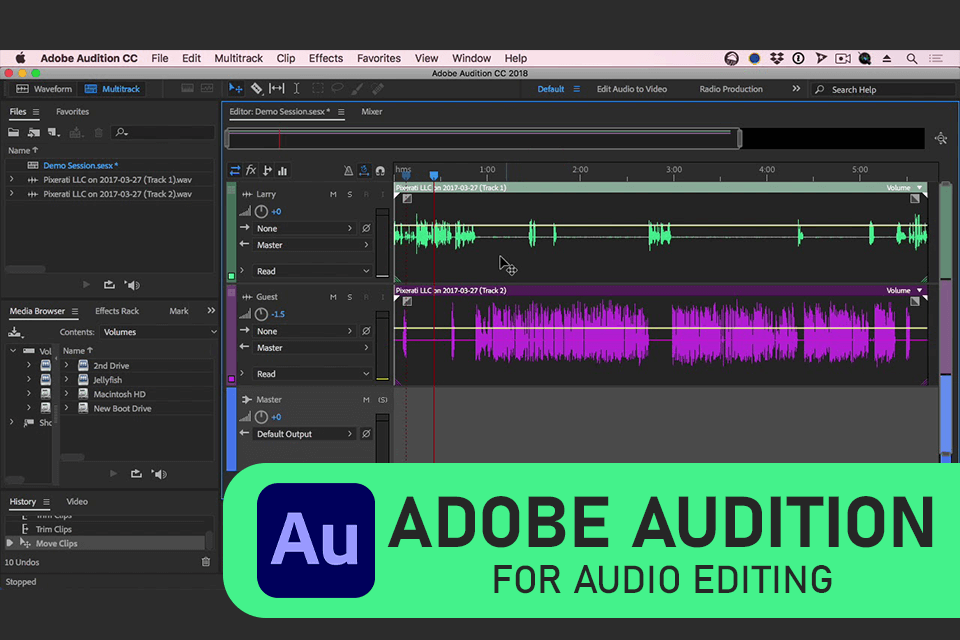Click the blue playhead marker on timeline
Viewport: 960px width, 640px height.
(x=433, y=176)
